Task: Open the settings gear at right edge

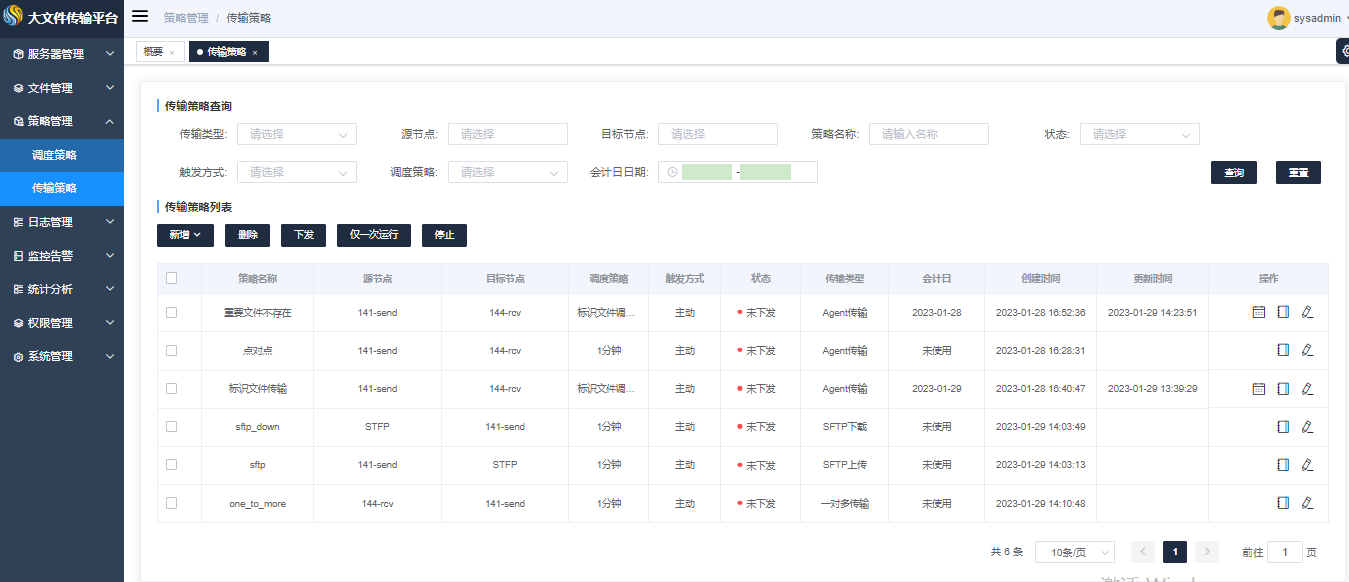Action: point(1342,52)
